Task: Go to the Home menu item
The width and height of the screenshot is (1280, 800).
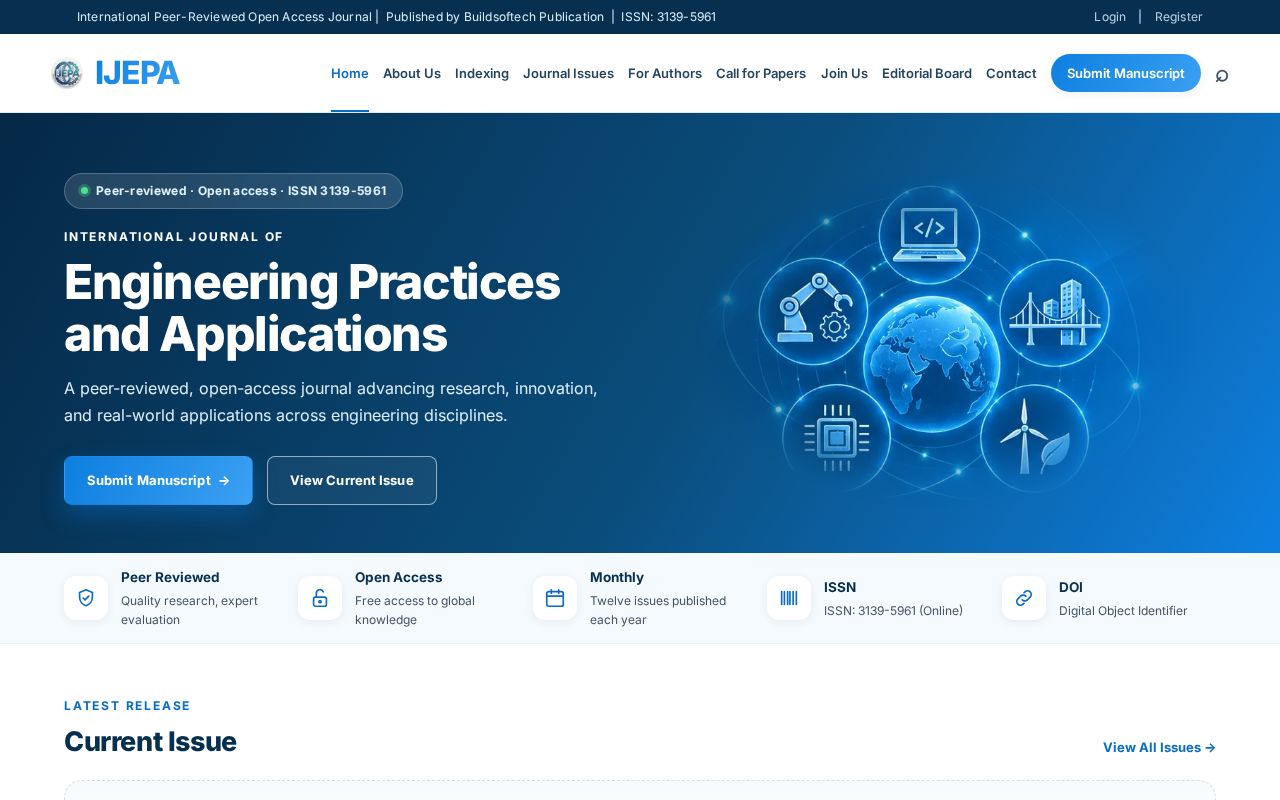Action: coord(350,73)
